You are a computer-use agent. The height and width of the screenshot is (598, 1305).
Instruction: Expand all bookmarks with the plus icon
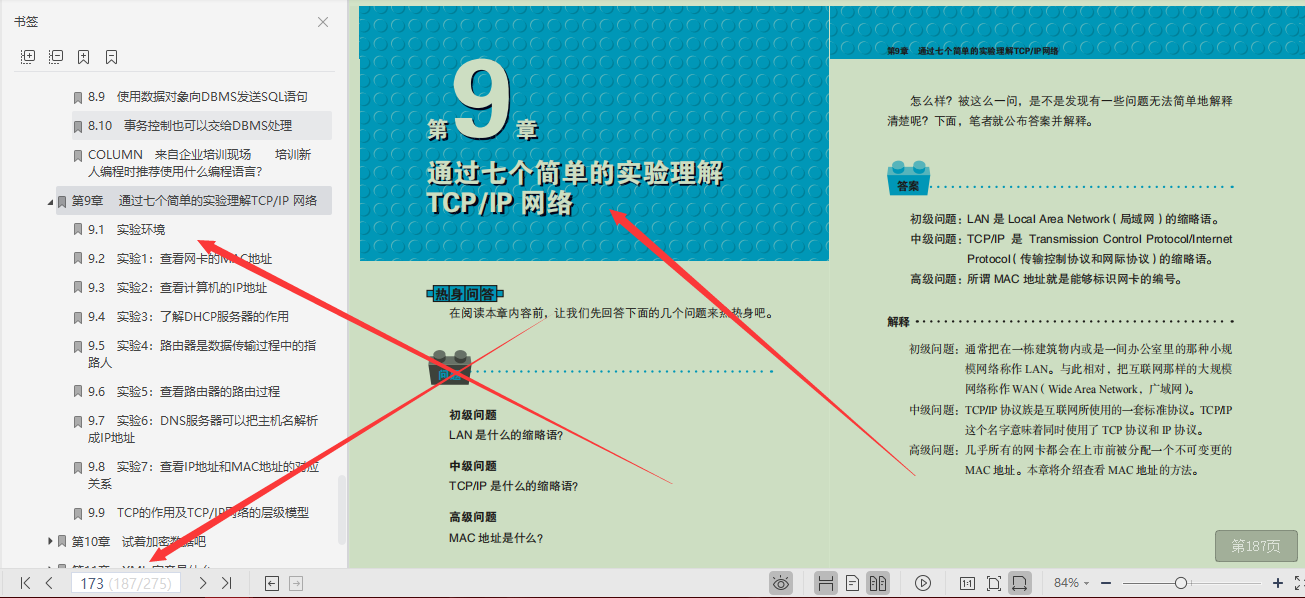pos(28,56)
